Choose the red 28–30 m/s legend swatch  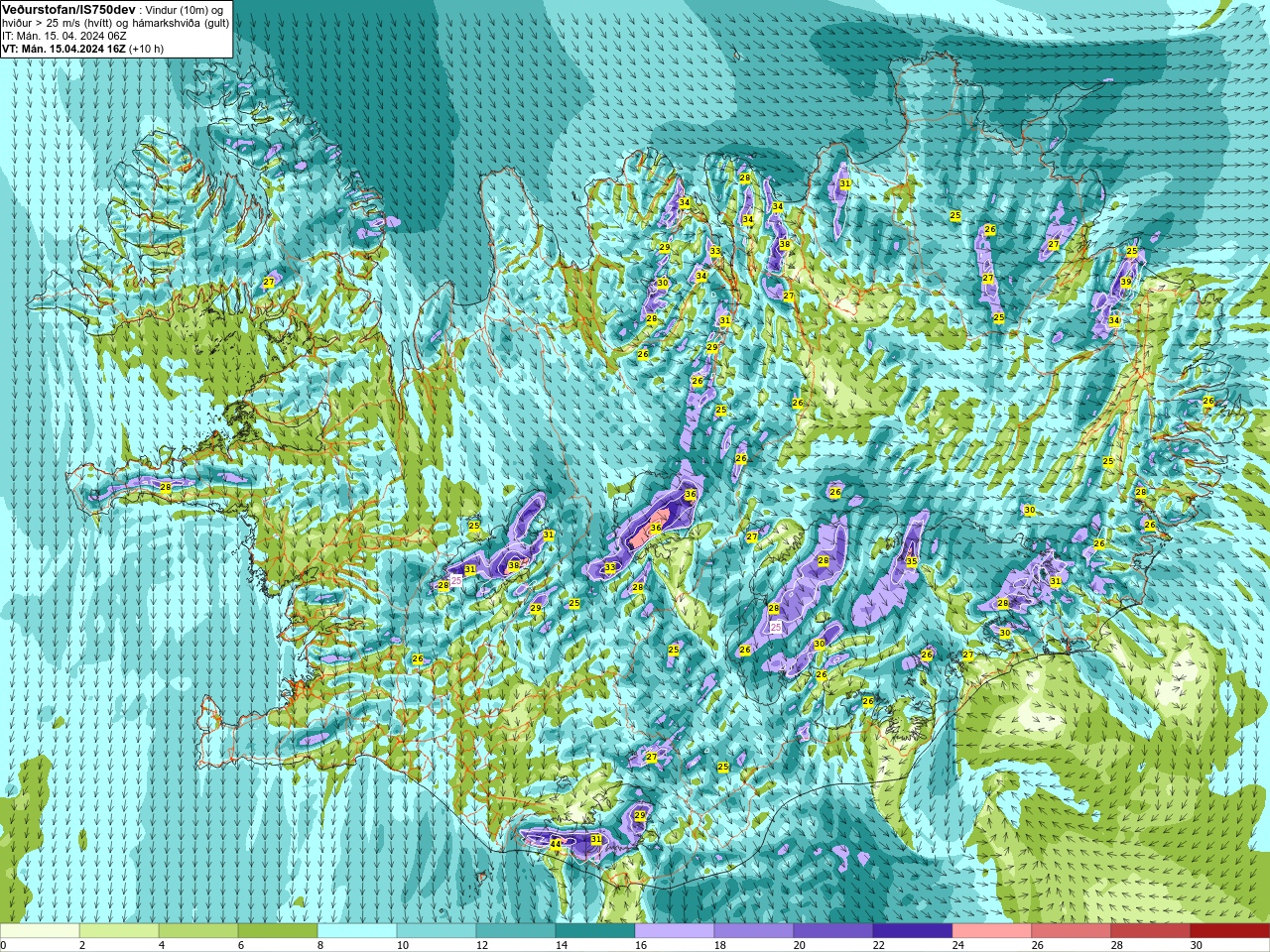[x=1151, y=931]
